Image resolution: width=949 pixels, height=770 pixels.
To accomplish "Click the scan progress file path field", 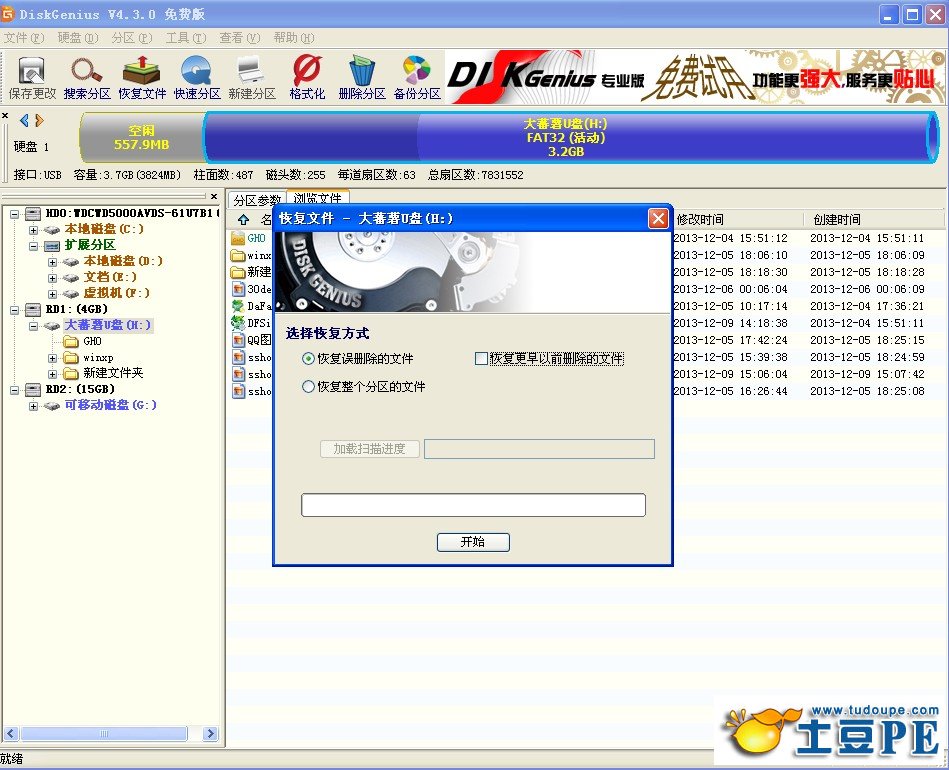I will click(x=539, y=449).
